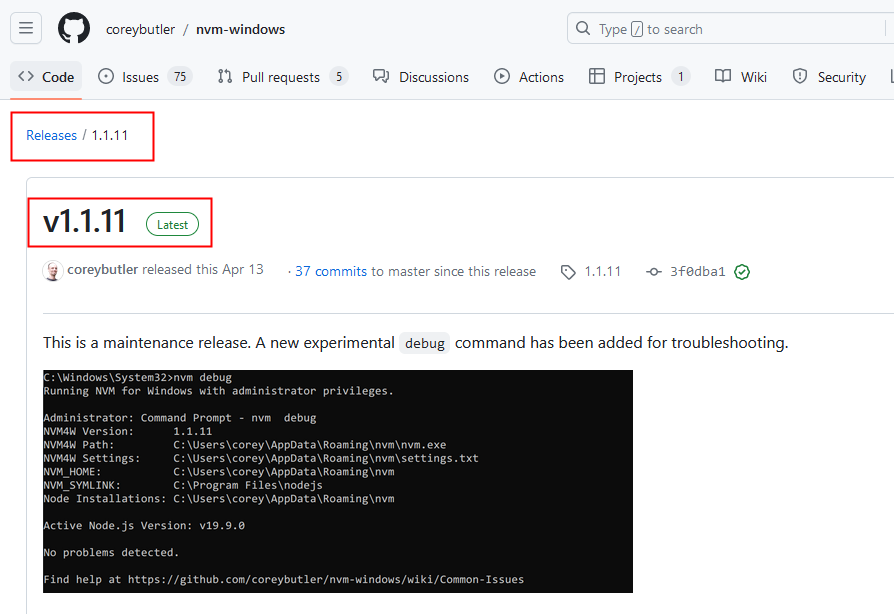This screenshot has height=614, width=894.
Task: Open commit 3f0dba1 link
Action: tap(697, 271)
